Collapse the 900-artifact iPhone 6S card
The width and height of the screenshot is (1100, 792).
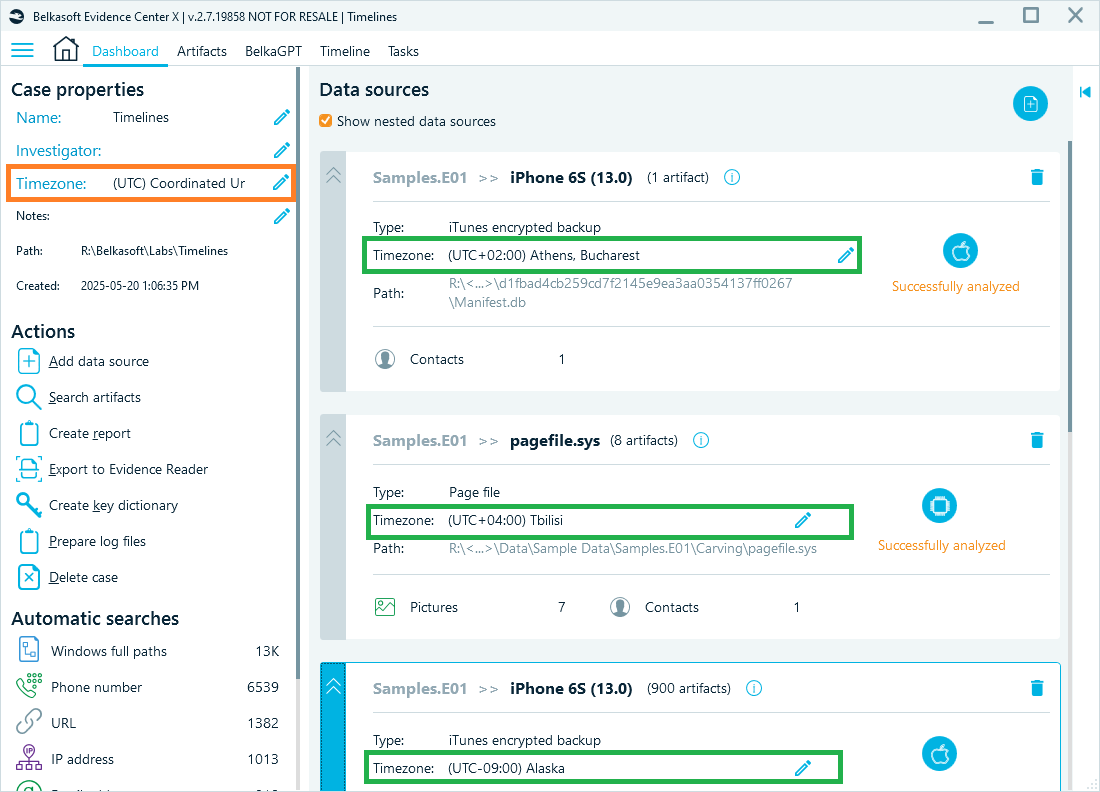click(333, 687)
